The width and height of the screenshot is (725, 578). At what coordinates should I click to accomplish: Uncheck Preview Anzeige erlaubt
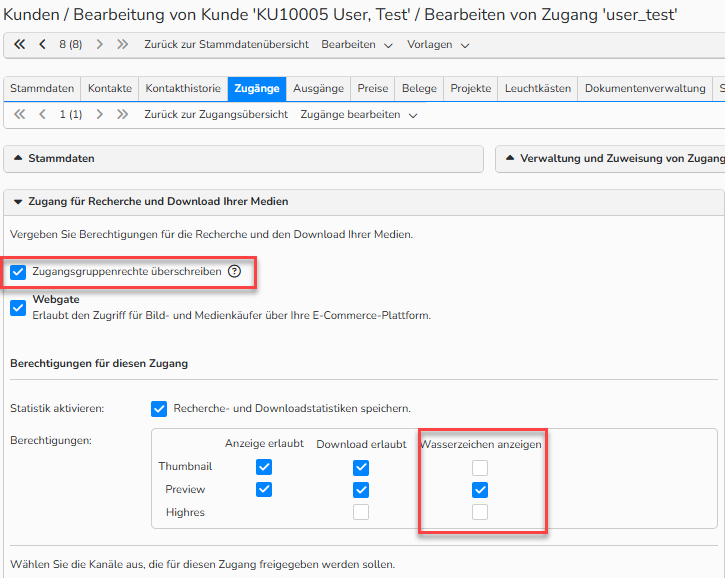pyautogui.click(x=264, y=489)
